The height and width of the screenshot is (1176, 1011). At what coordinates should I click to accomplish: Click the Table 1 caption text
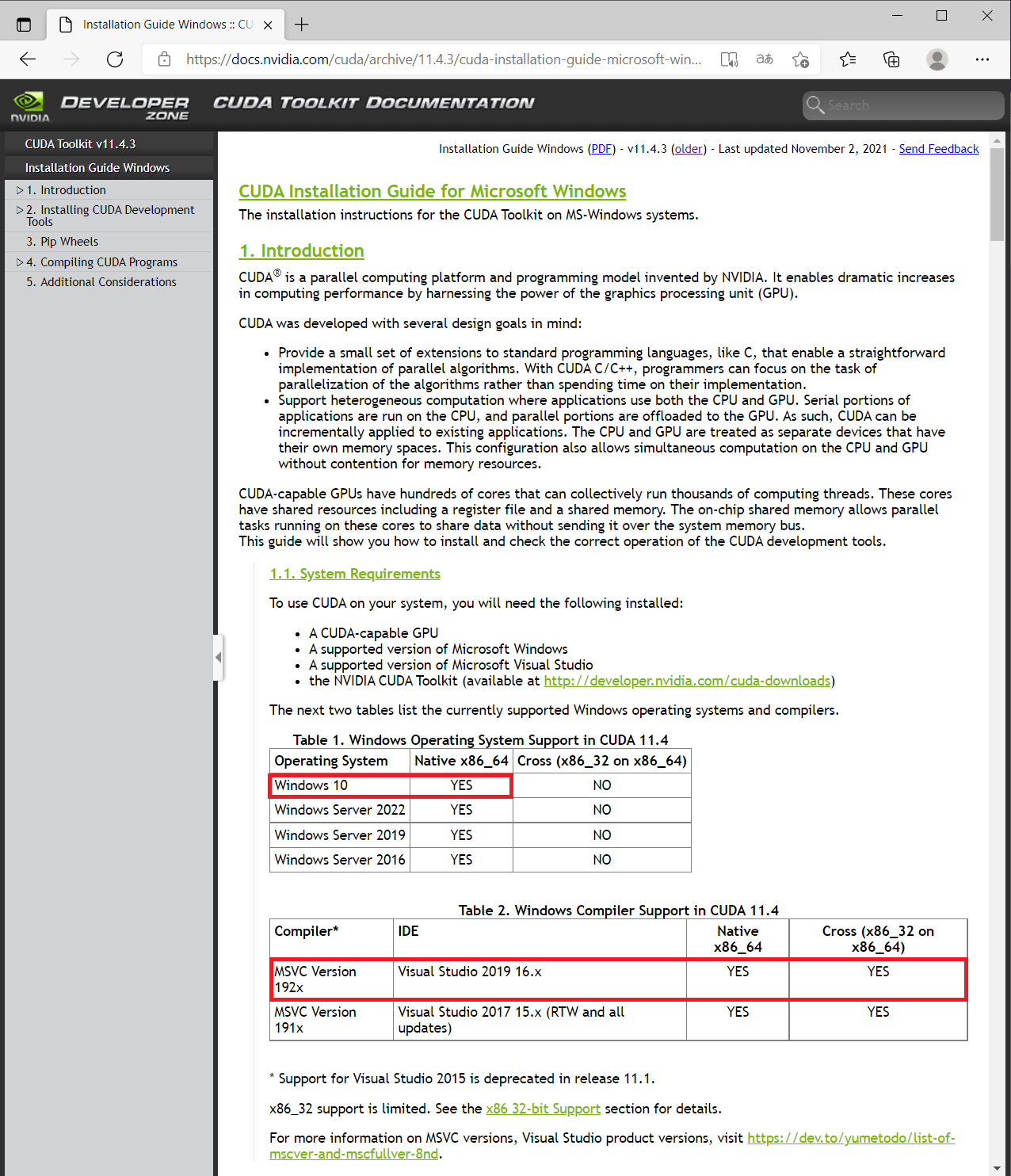point(480,740)
